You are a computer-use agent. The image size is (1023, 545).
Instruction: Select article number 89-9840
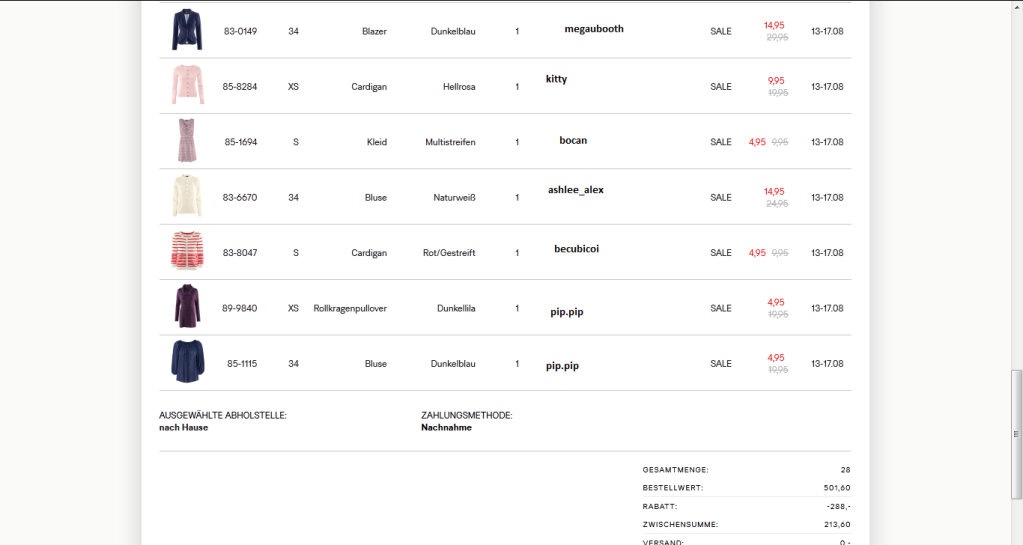click(240, 308)
